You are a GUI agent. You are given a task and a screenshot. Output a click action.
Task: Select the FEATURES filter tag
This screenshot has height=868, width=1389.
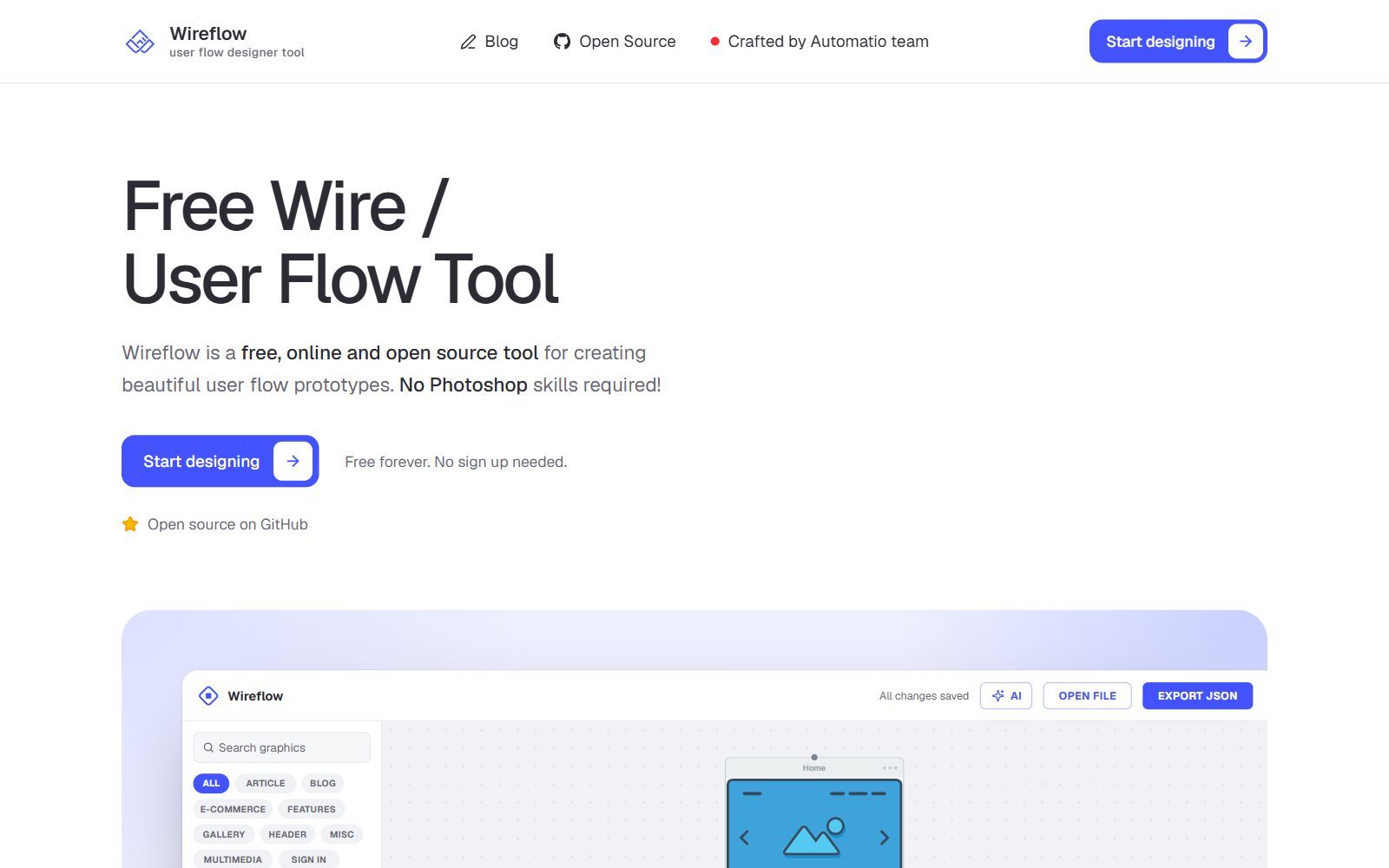click(x=312, y=809)
